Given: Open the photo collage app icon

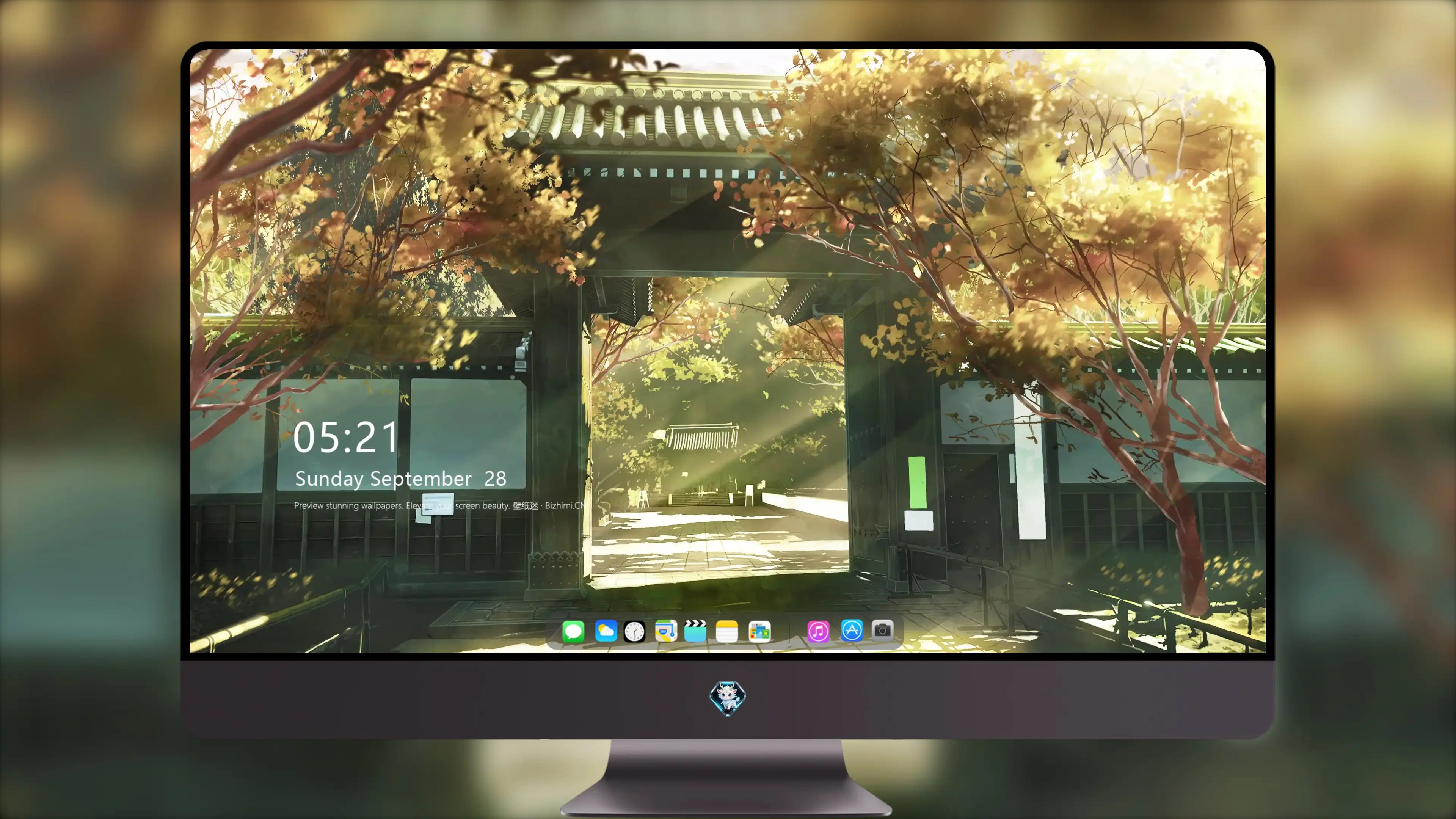Looking at the screenshot, I should 759,631.
